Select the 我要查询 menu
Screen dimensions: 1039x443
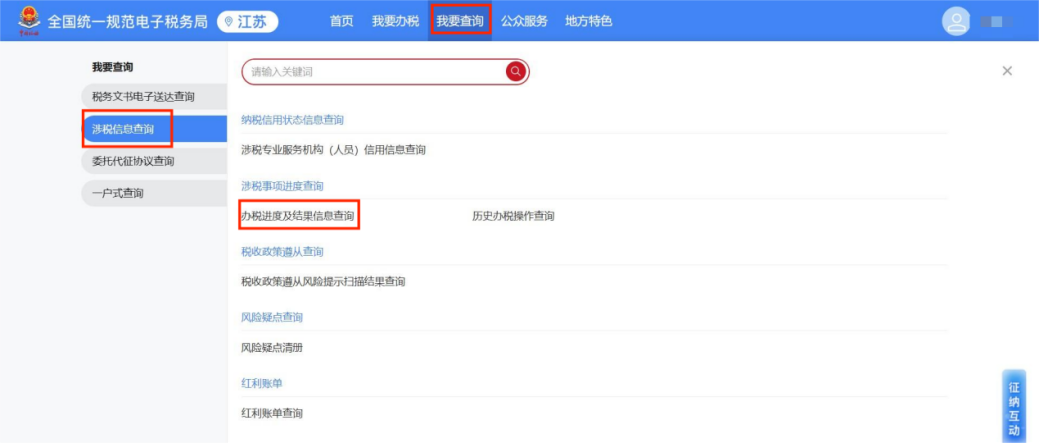460,21
